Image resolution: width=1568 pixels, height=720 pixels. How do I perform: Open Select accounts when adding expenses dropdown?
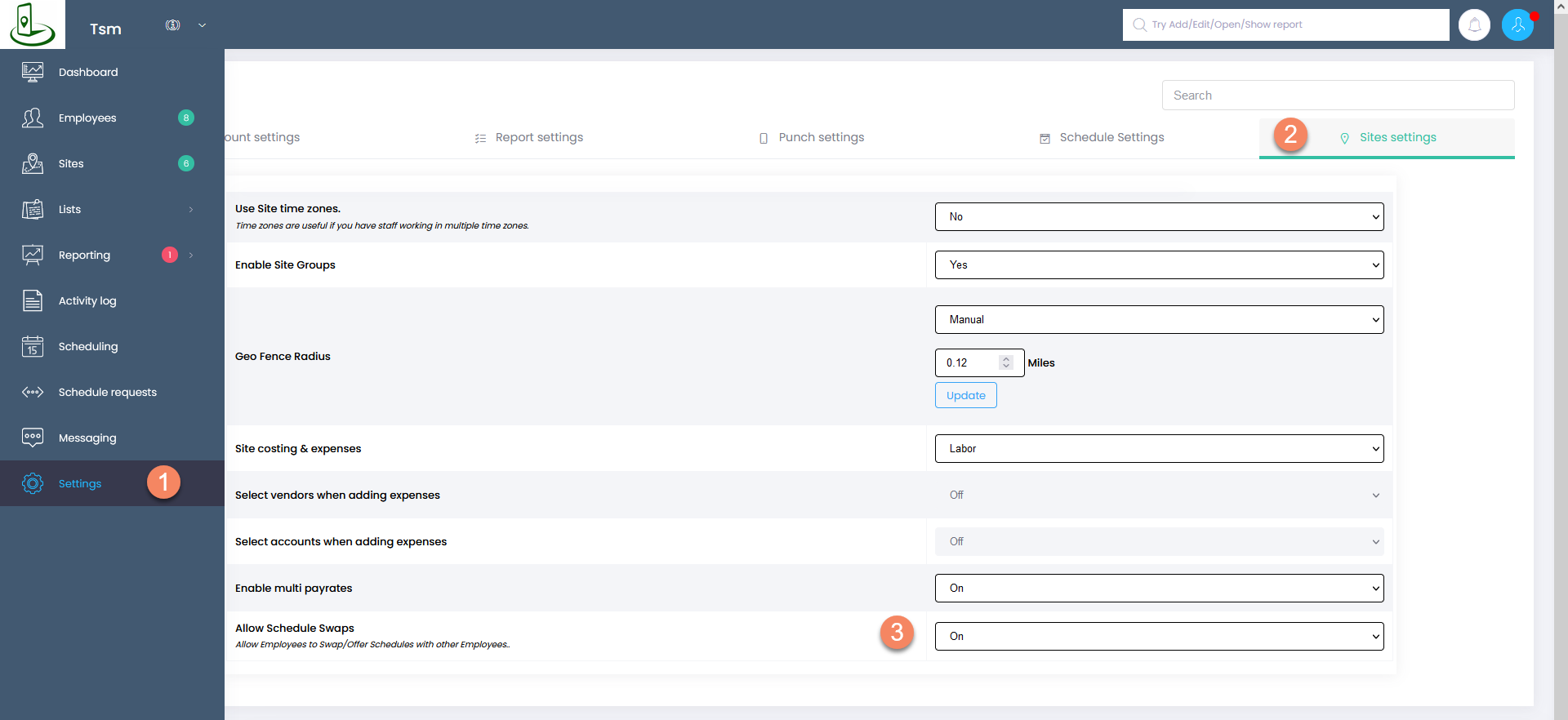tap(1159, 541)
